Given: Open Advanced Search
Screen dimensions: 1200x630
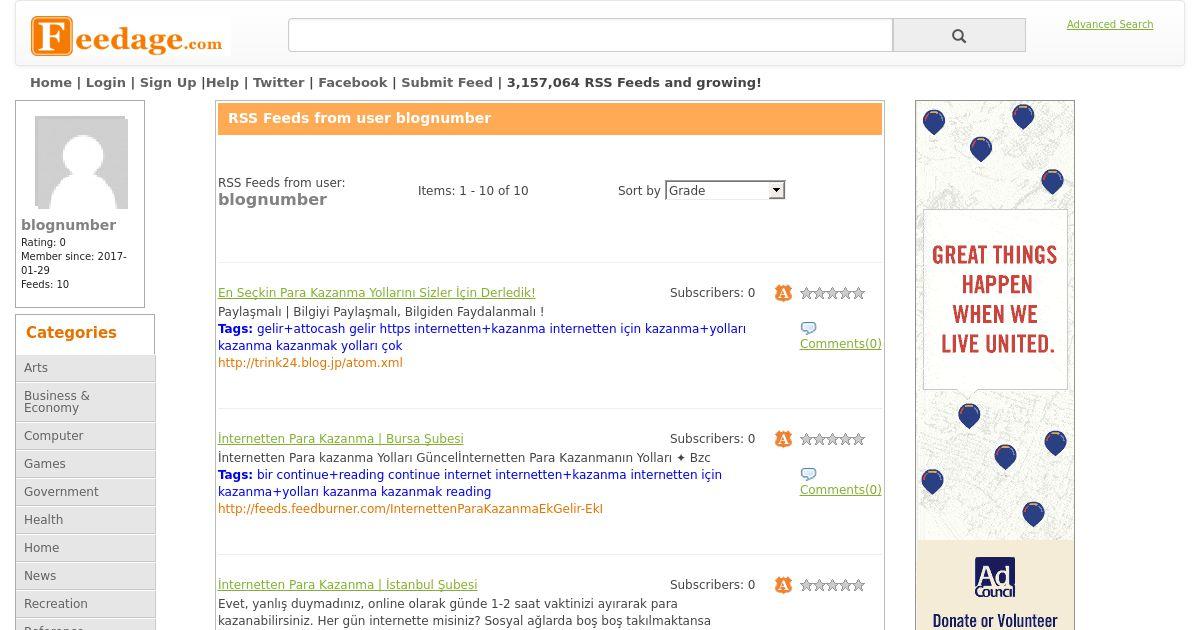Looking at the screenshot, I should (x=1110, y=24).
